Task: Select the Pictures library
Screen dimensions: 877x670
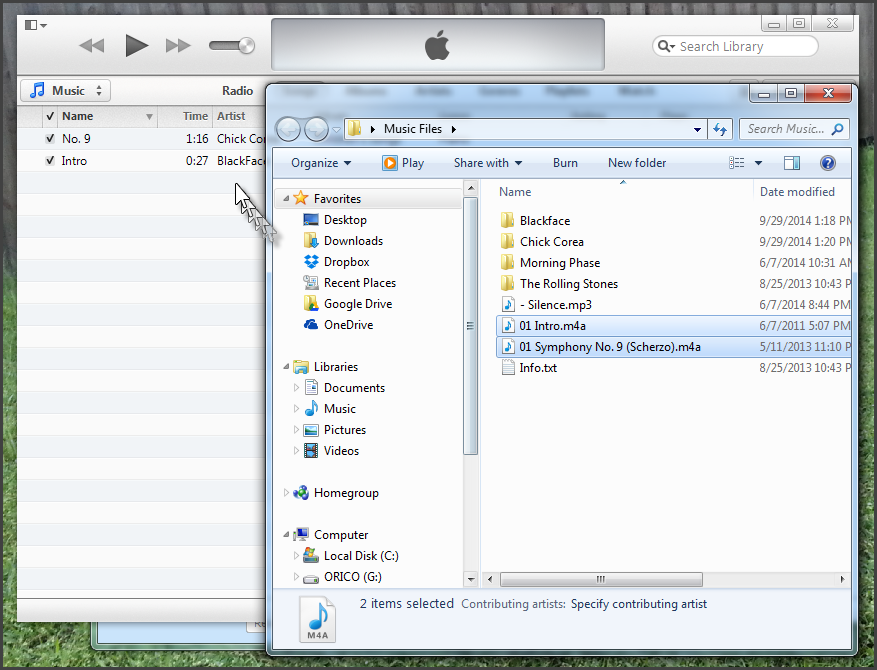Action: coord(345,430)
